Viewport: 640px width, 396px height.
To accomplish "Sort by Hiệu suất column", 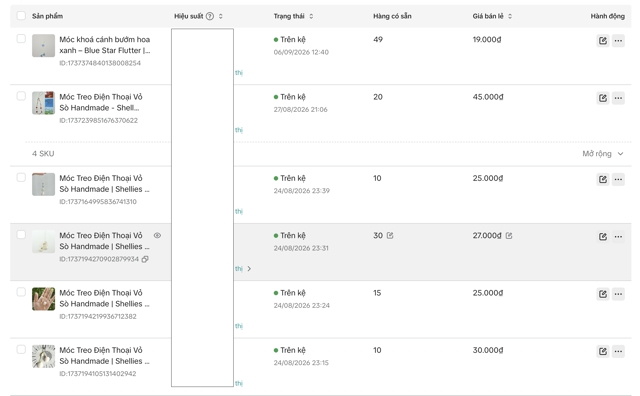I will click(x=220, y=16).
